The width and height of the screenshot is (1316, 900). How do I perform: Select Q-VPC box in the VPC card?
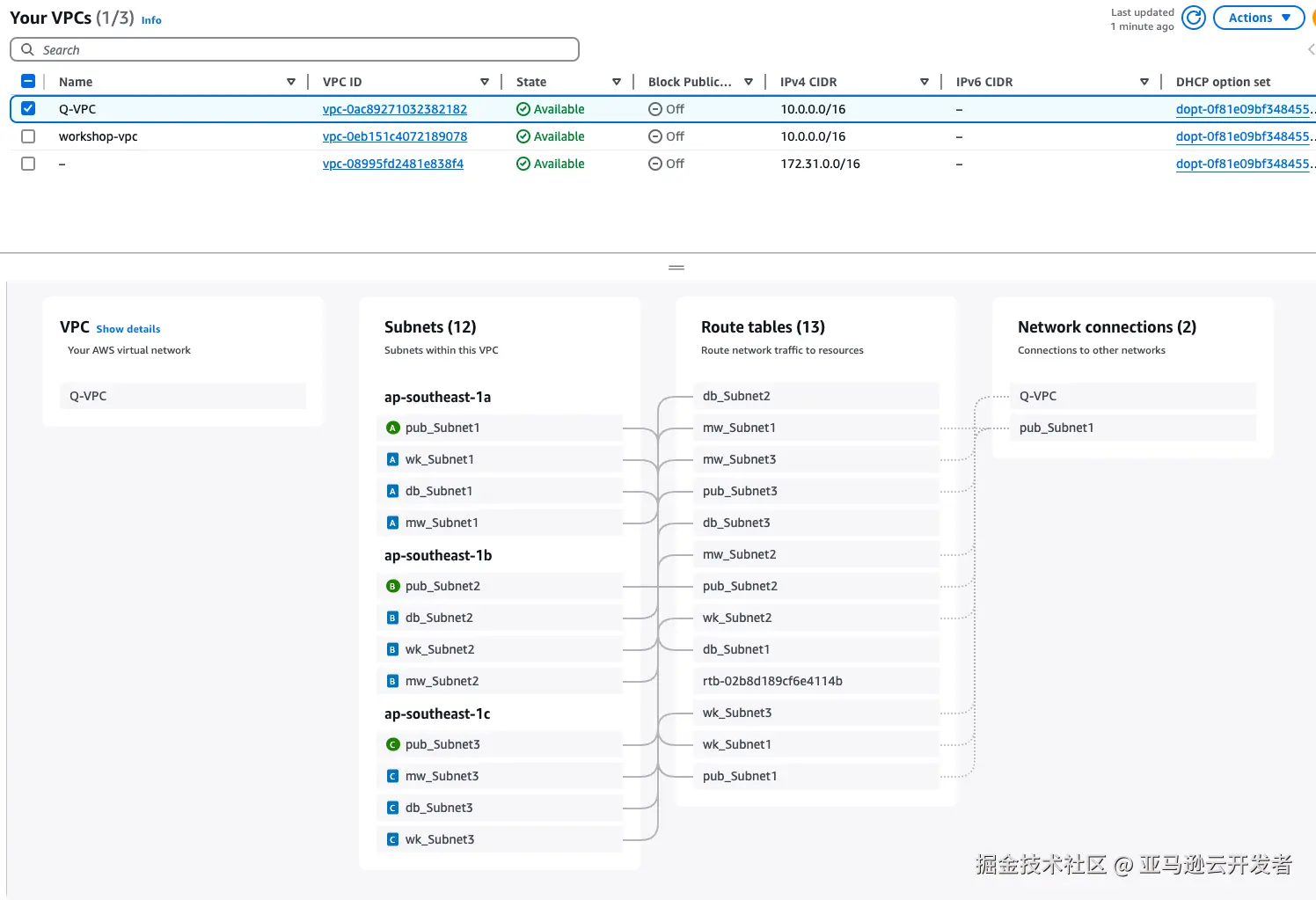pyautogui.click(x=183, y=396)
